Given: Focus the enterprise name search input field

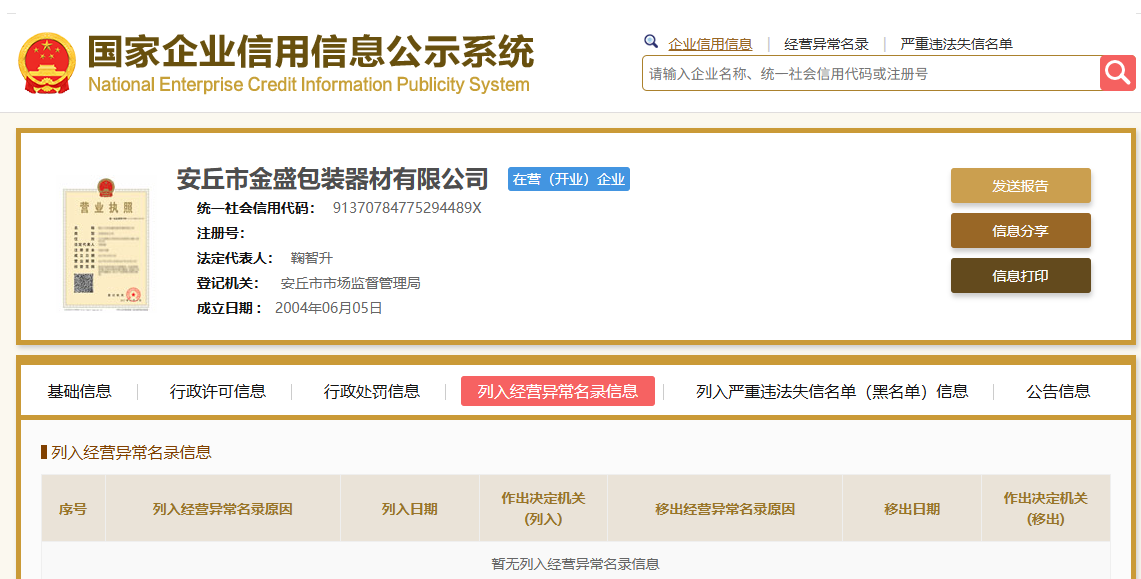Looking at the screenshot, I should coord(871,73).
